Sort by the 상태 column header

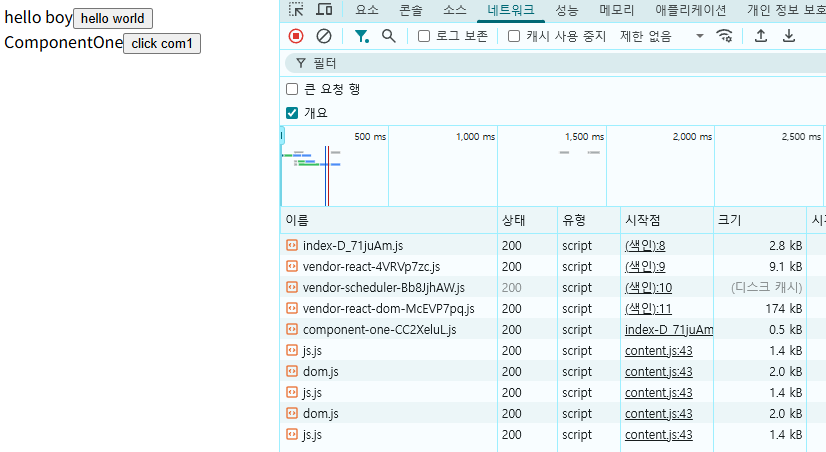(x=527, y=220)
